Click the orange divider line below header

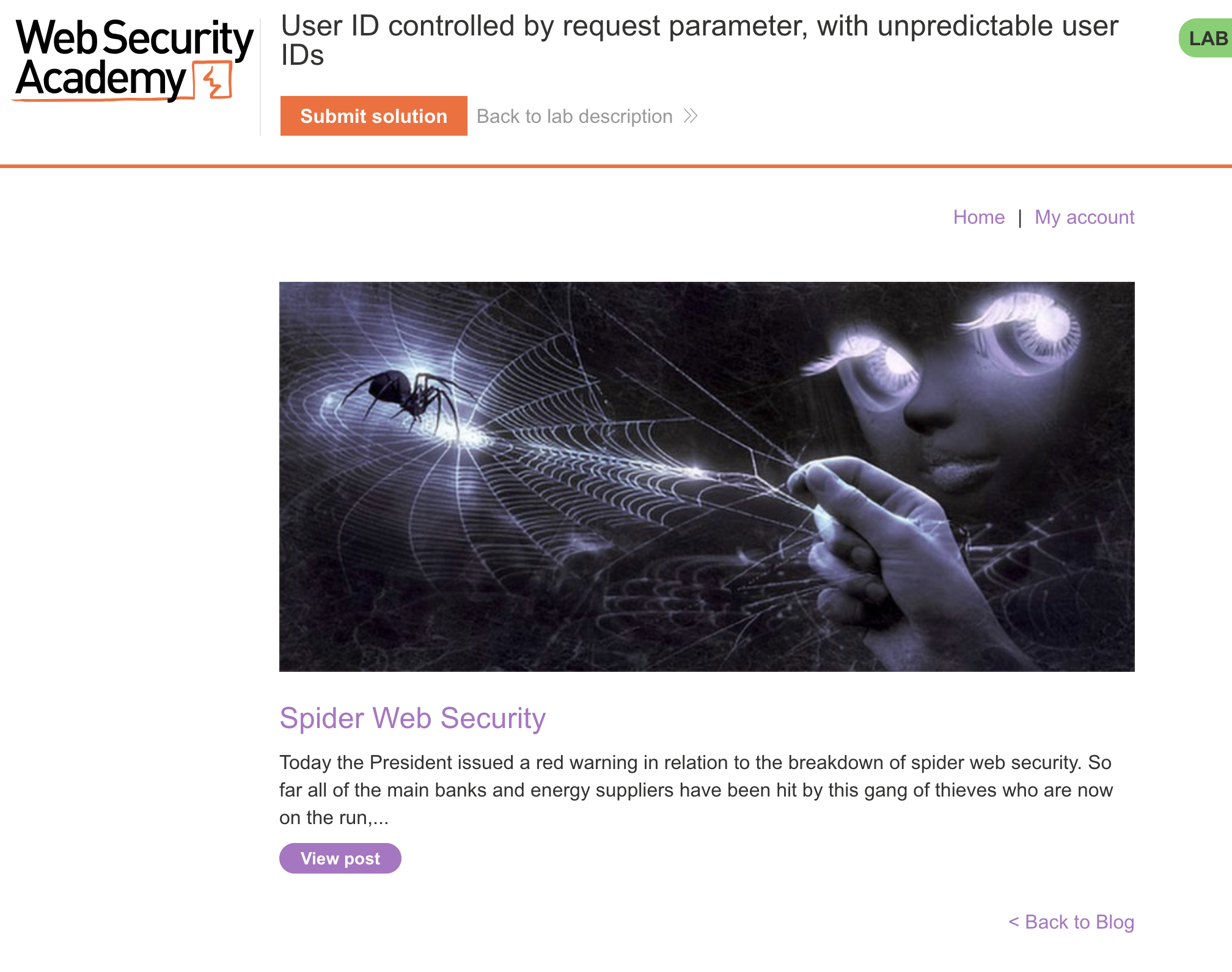coord(616,166)
